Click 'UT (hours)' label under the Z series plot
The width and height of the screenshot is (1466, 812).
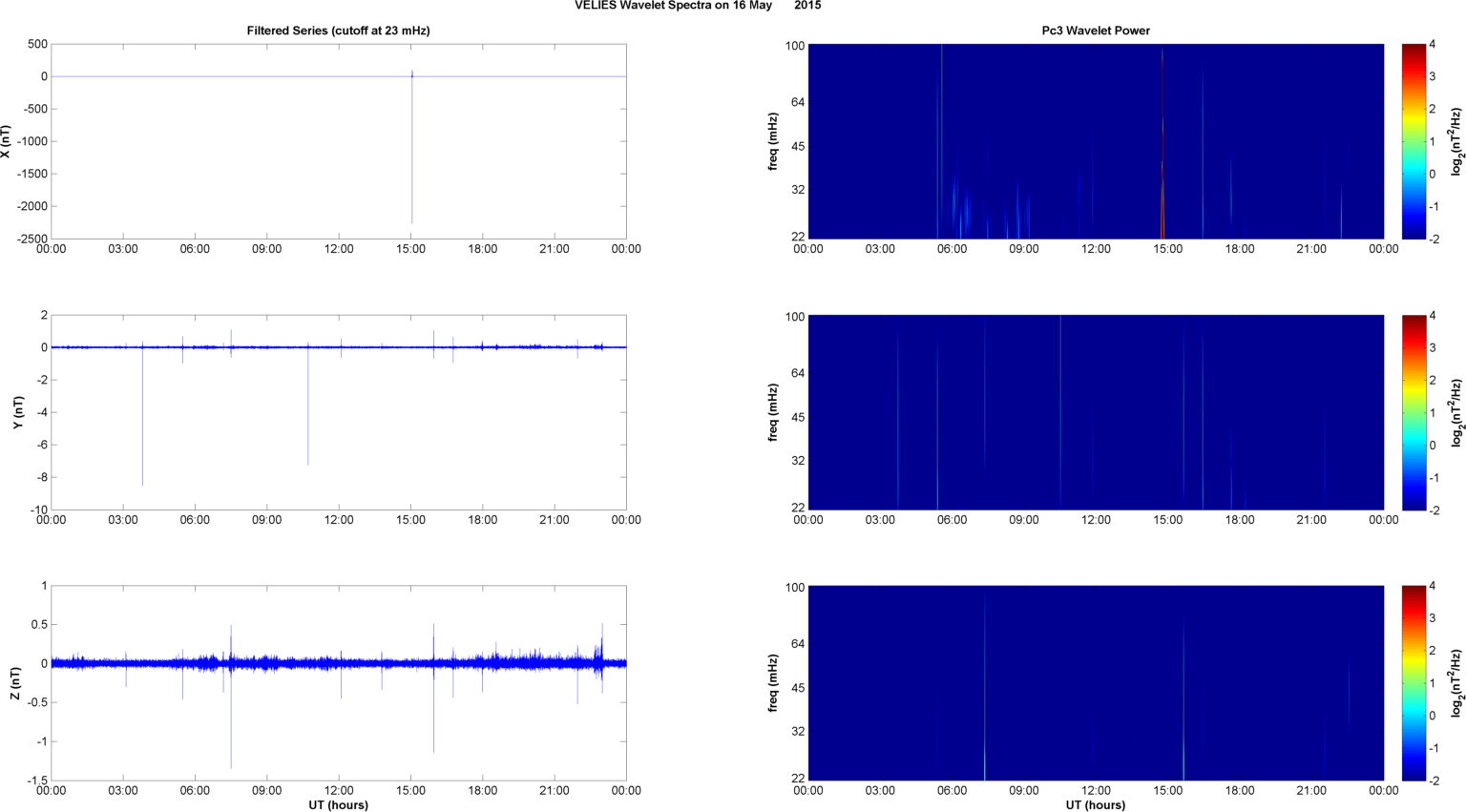coord(339,805)
